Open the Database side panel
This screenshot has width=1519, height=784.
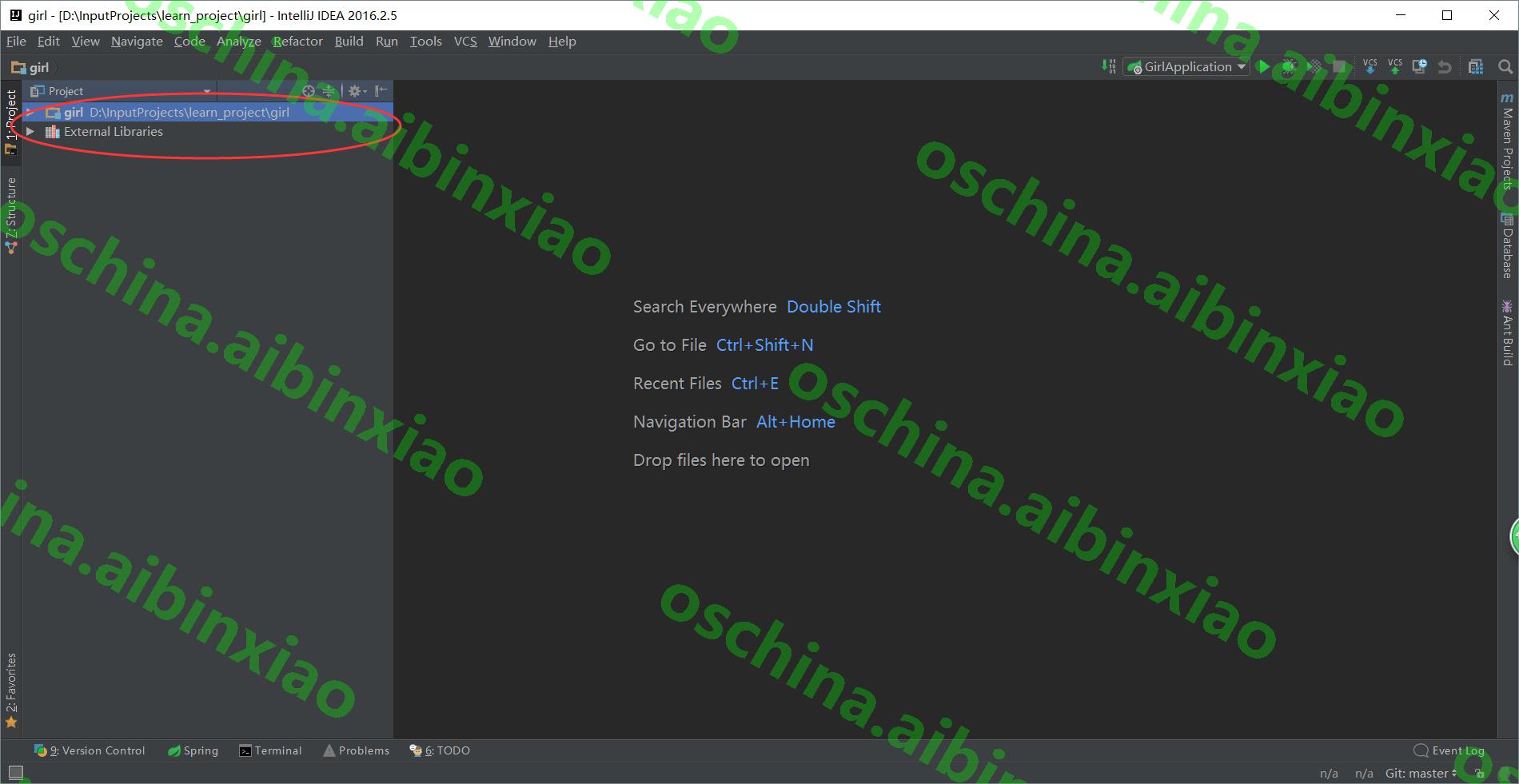(1507, 246)
